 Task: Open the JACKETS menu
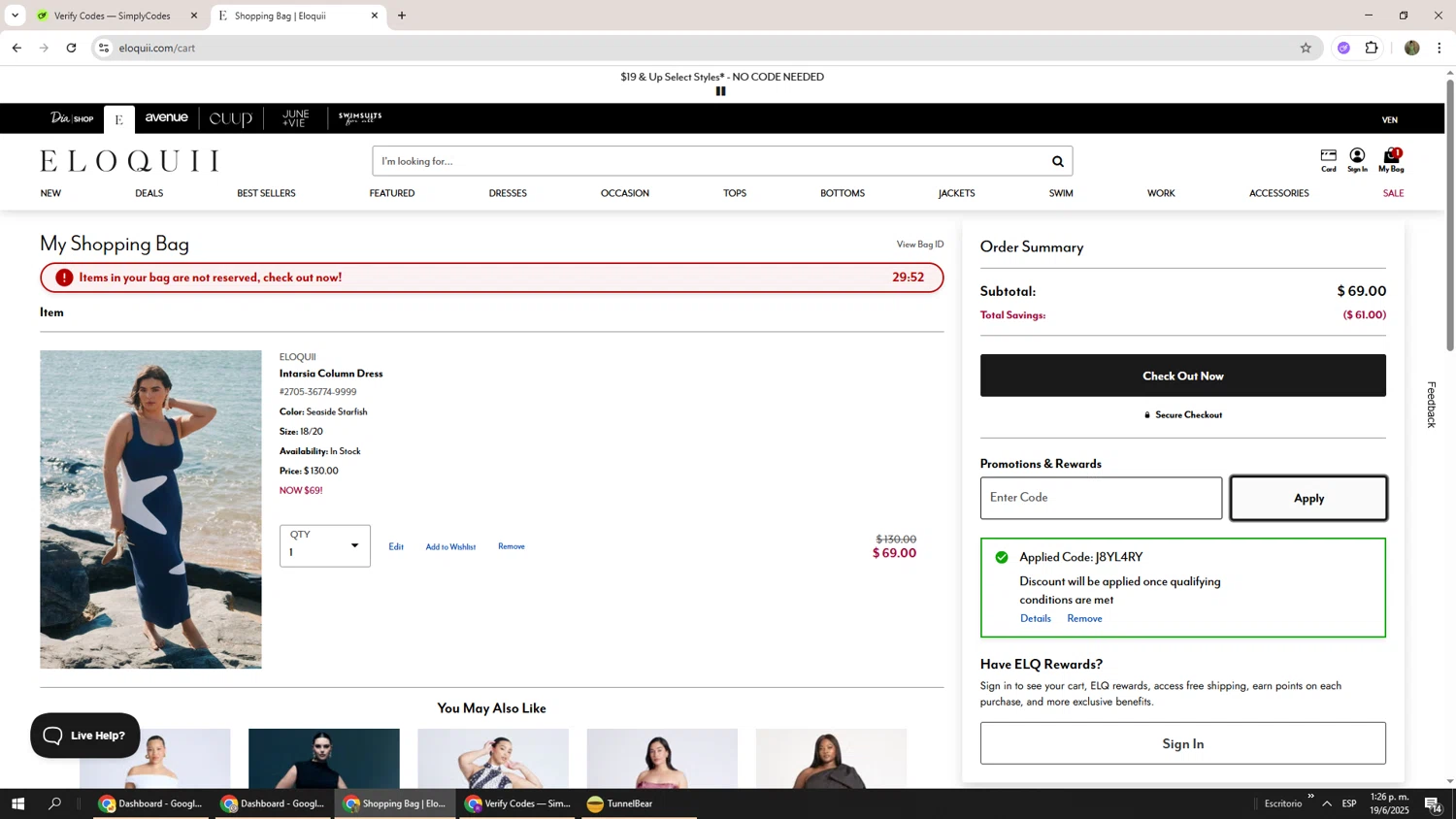[x=956, y=193]
